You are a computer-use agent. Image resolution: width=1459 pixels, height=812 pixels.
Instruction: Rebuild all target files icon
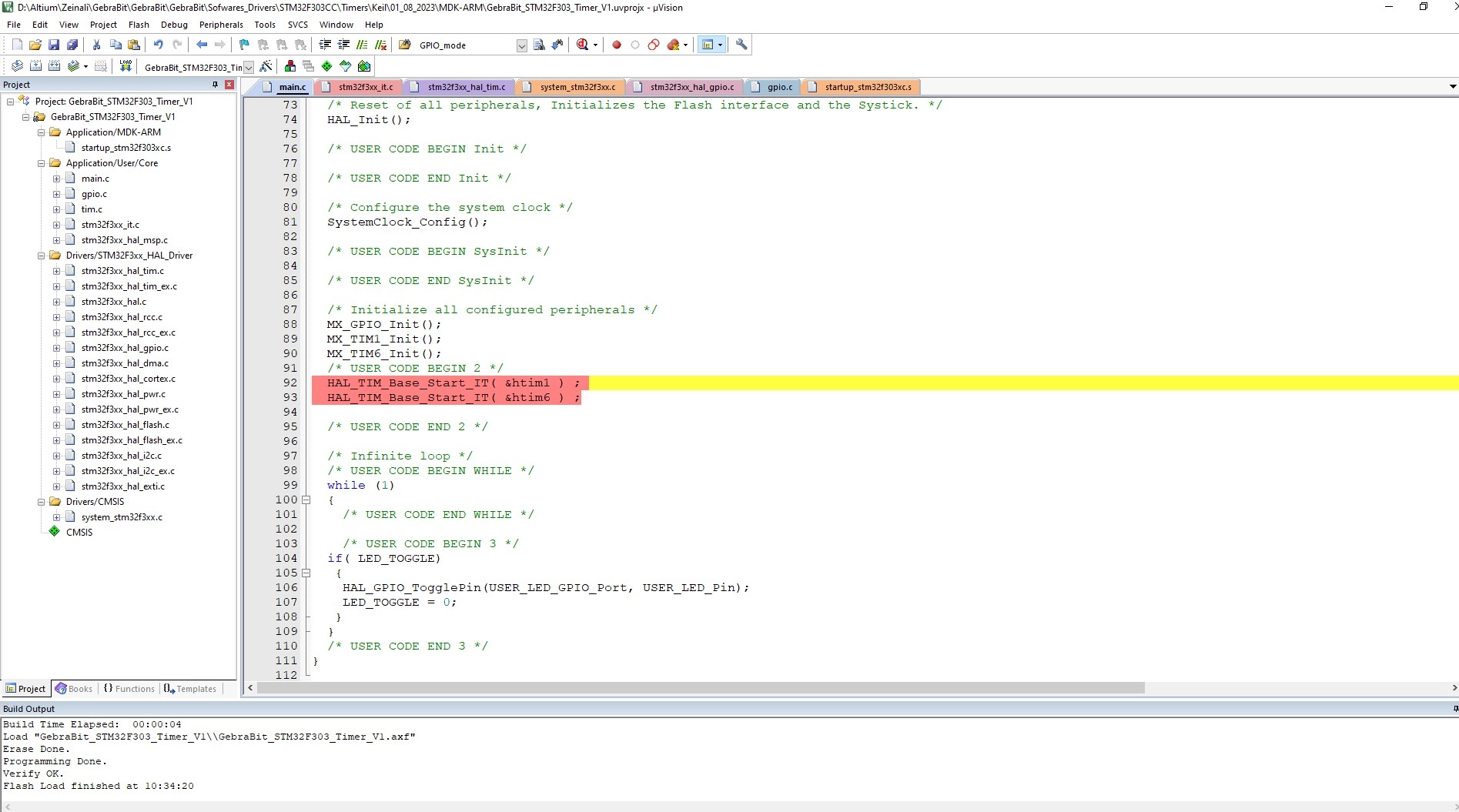coord(54,66)
